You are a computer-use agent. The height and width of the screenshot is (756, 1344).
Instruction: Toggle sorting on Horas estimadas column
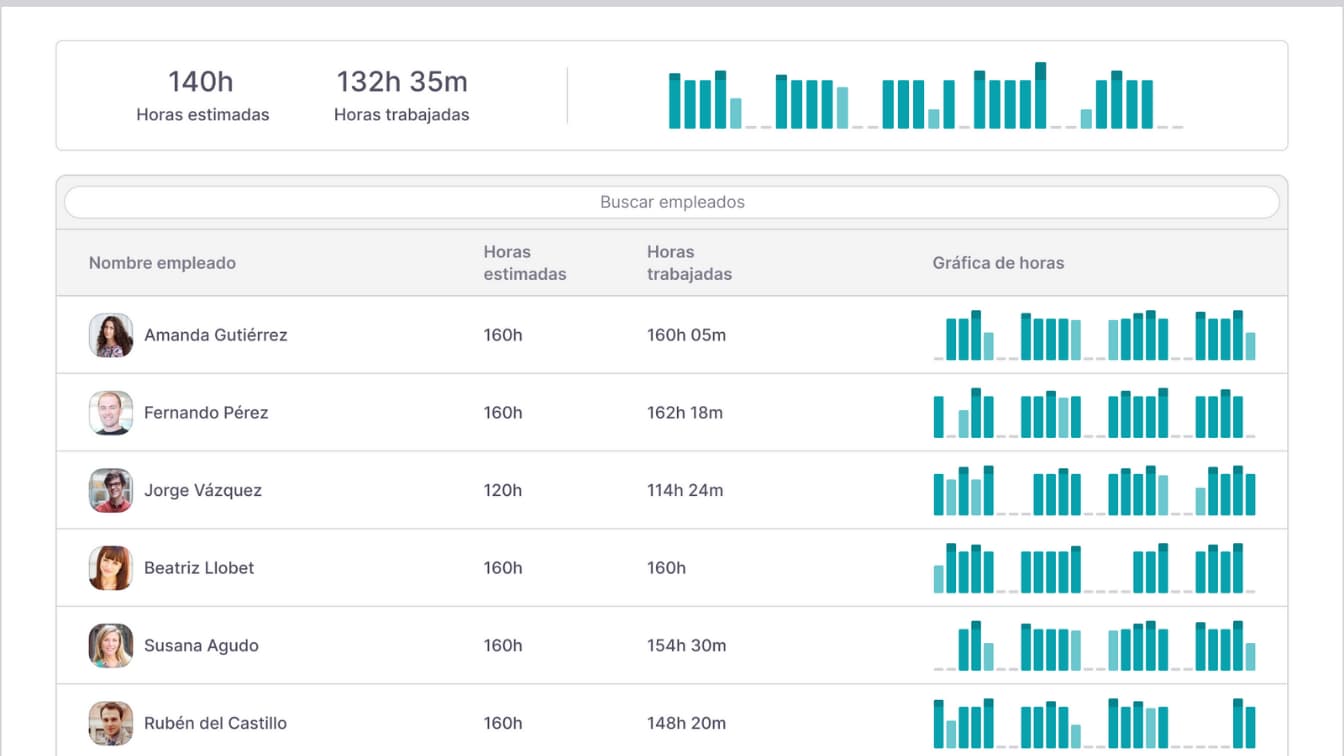click(x=524, y=262)
